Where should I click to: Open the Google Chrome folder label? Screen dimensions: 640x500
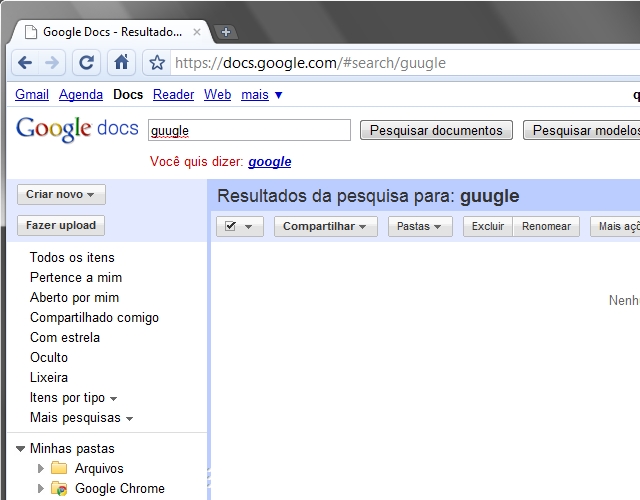(120, 488)
